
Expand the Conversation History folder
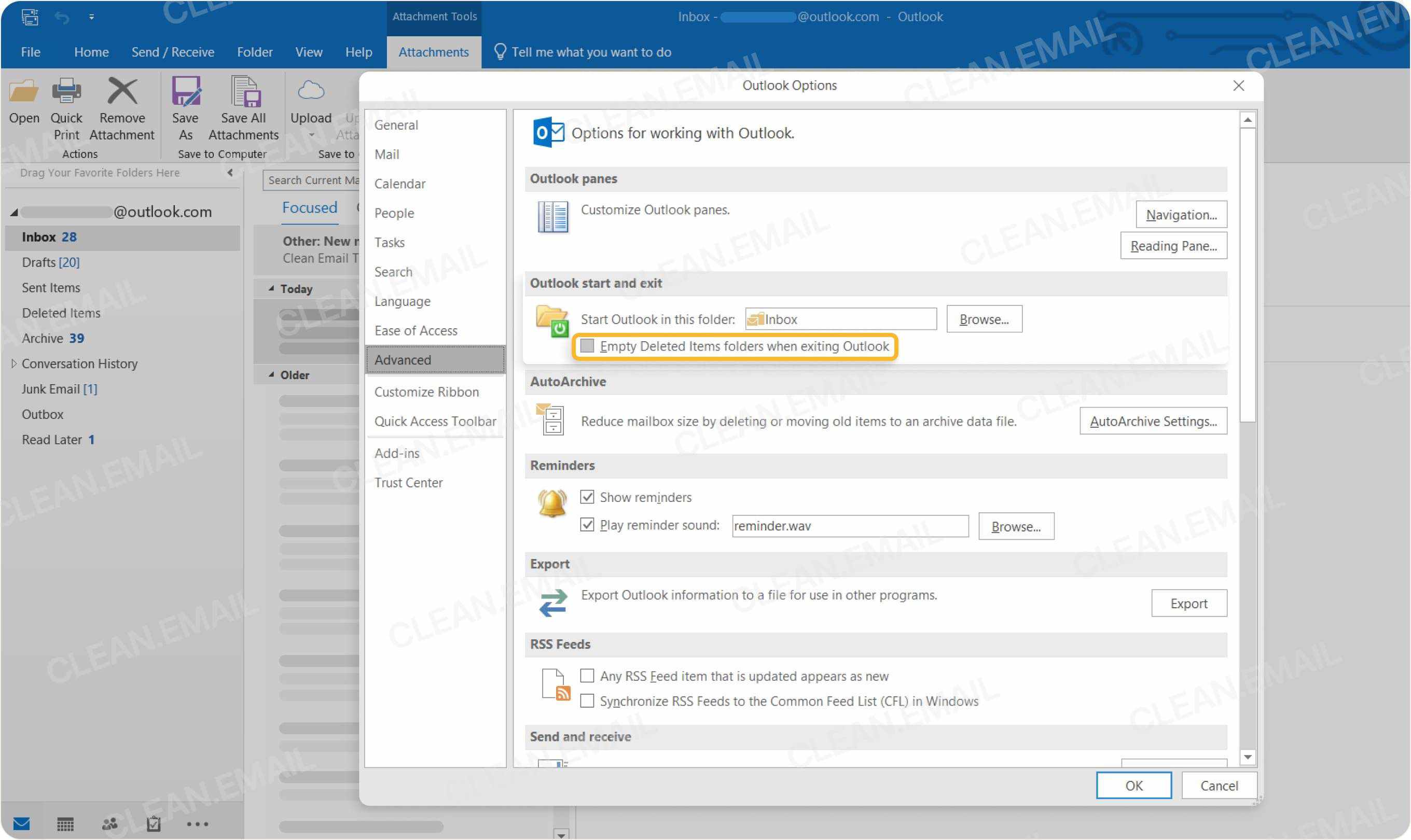click(x=13, y=363)
